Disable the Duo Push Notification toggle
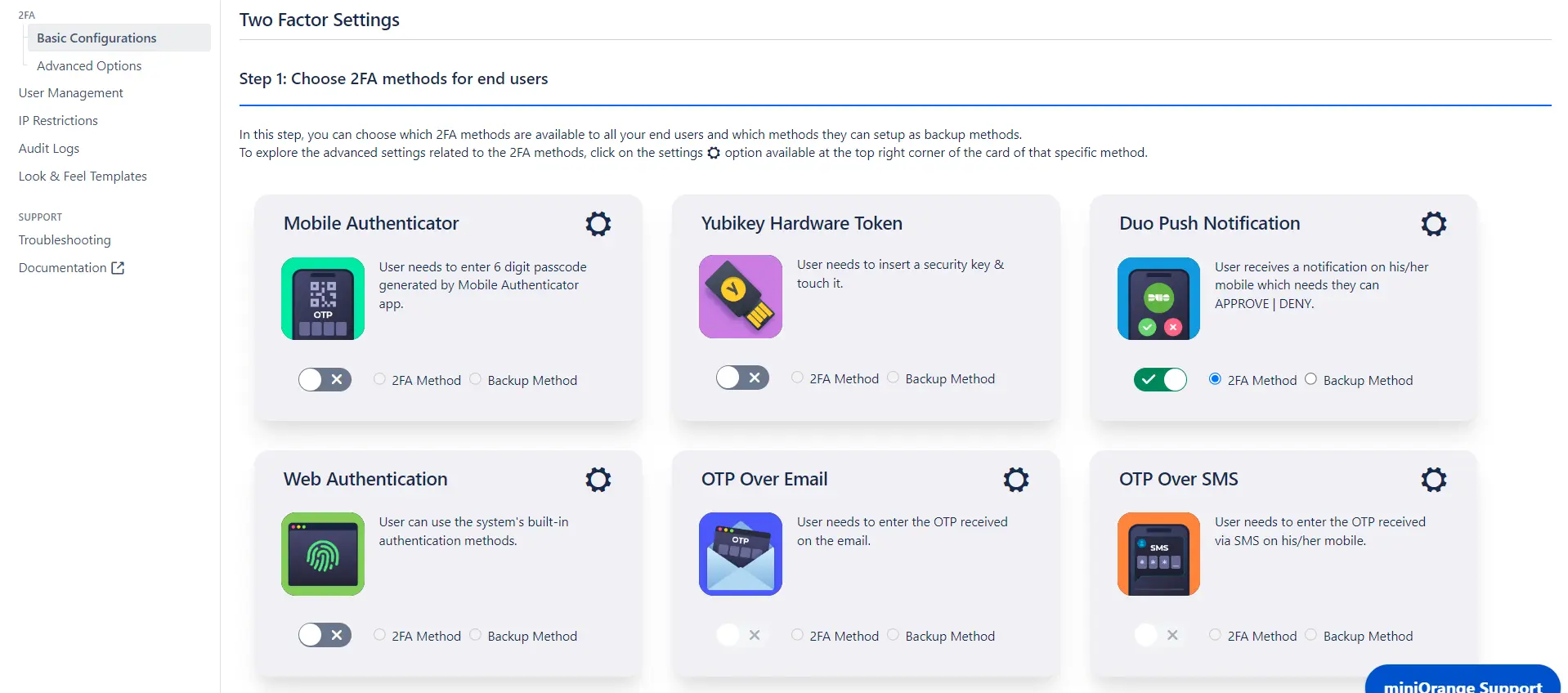Screen dimensions: 1568x693 [x=1160, y=379]
